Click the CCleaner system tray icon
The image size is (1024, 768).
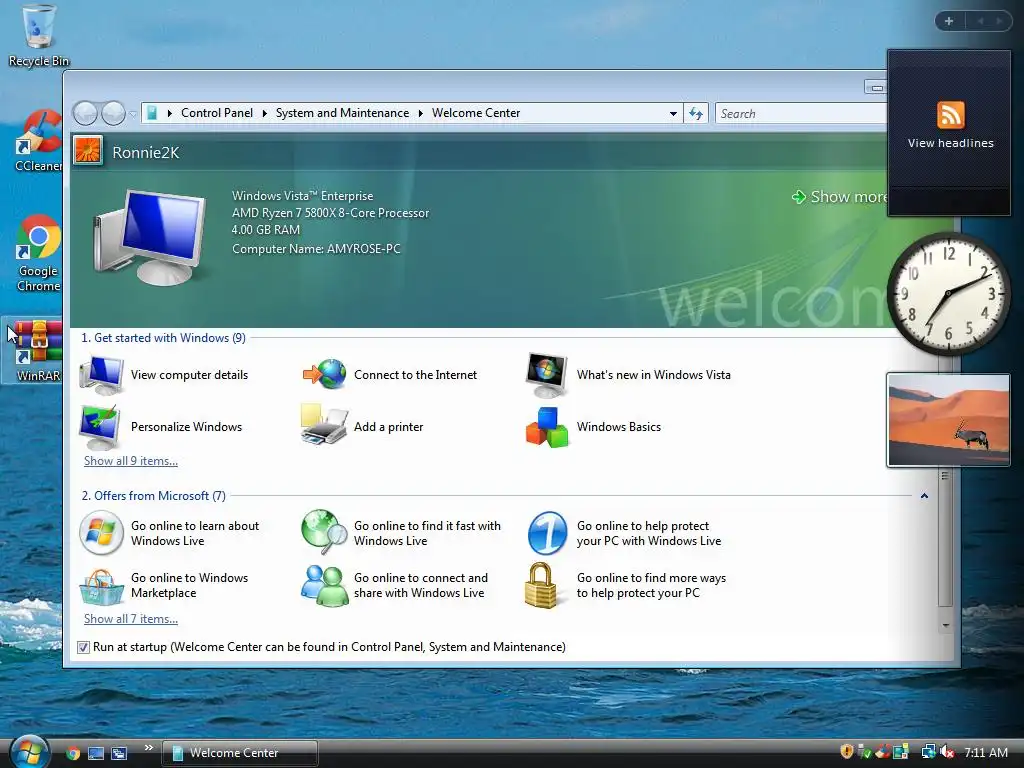(882, 752)
